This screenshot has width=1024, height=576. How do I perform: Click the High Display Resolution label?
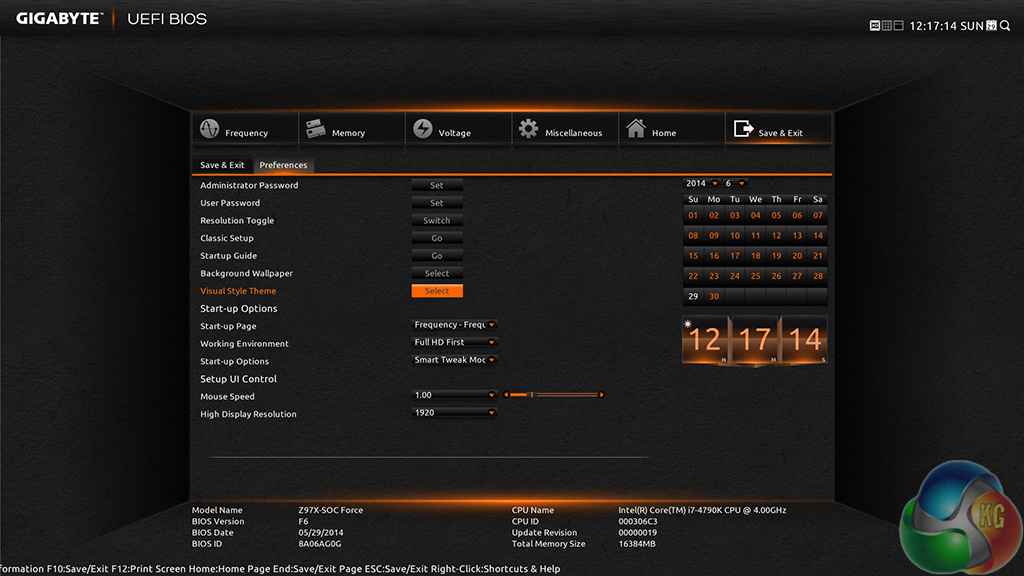click(x=248, y=414)
